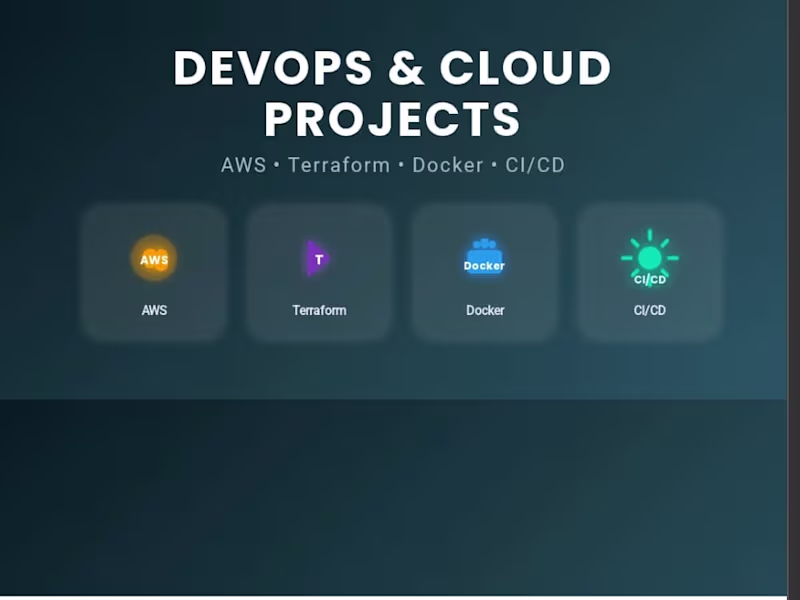The height and width of the screenshot is (600, 800).
Task: Open the Terraform project card
Action: tap(319, 272)
